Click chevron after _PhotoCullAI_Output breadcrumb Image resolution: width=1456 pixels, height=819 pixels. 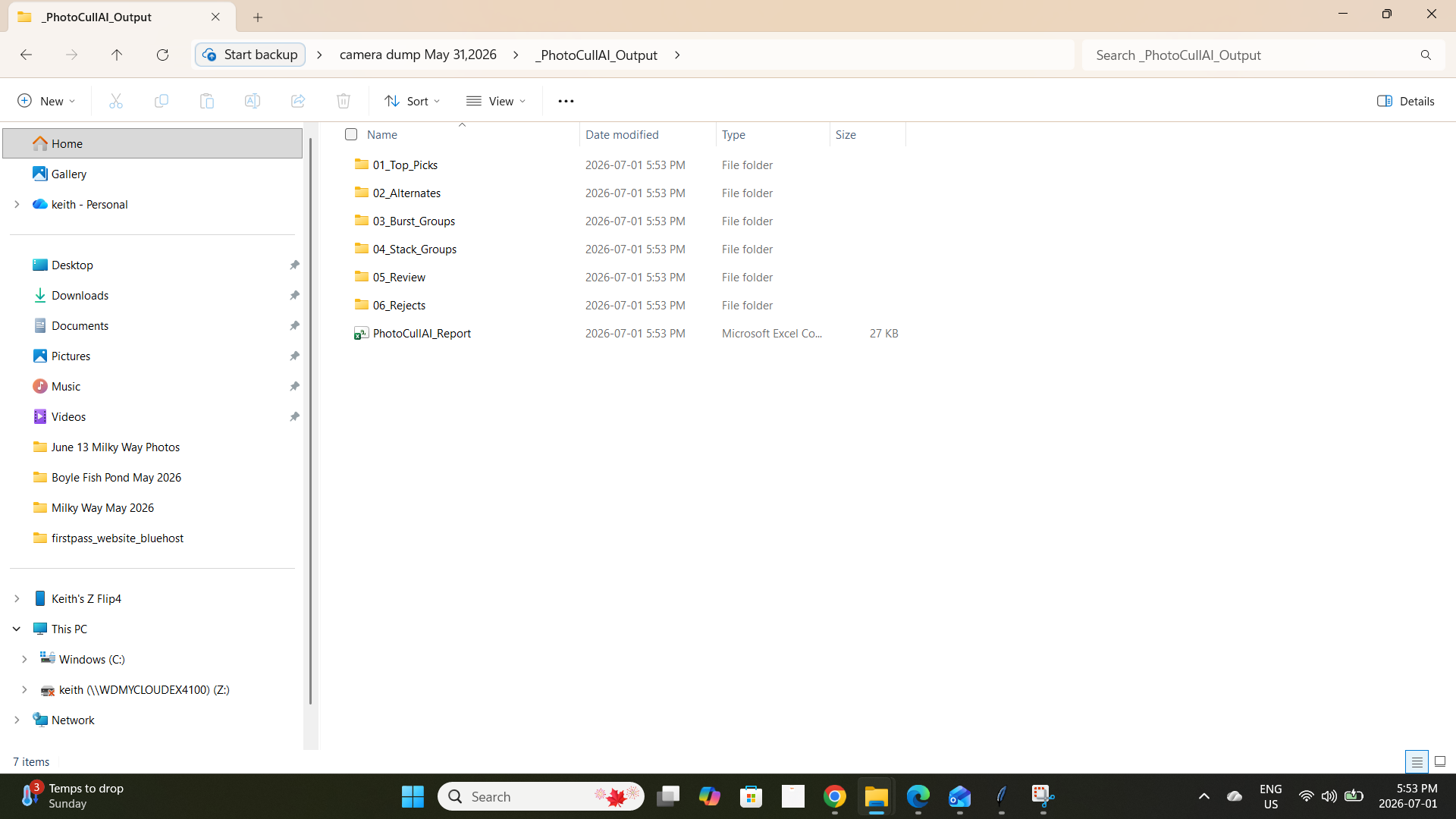tap(677, 55)
